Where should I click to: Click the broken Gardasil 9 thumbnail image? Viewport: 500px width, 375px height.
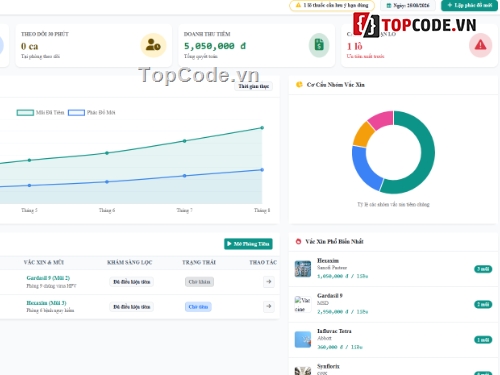(x=303, y=304)
